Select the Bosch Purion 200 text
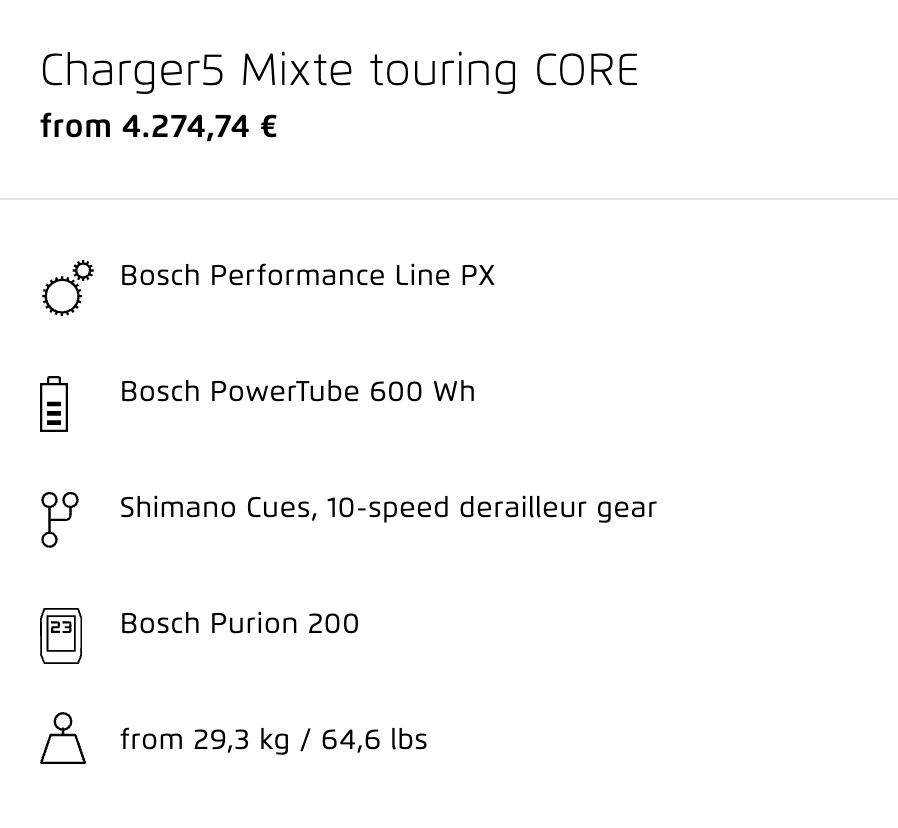This screenshot has height=828, width=898. click(239, 624)
